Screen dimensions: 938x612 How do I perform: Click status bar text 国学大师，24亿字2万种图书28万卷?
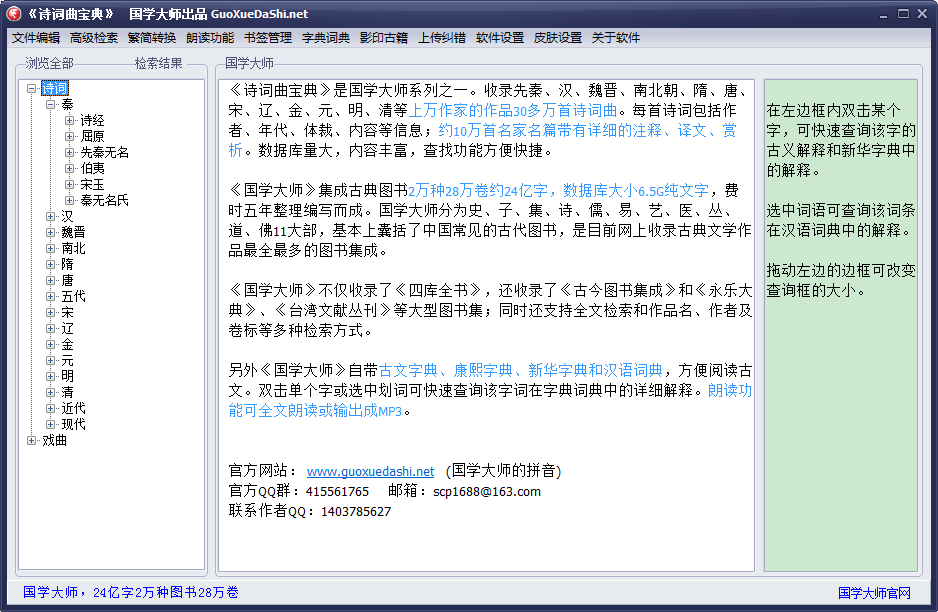pos(130,592)
